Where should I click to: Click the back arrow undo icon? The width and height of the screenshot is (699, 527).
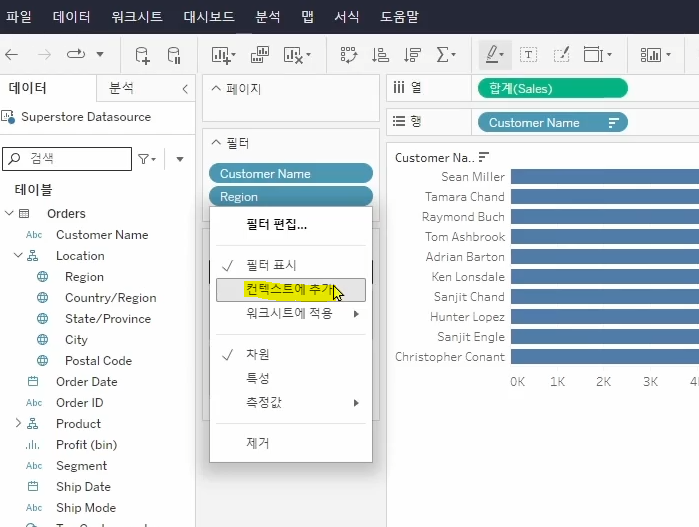coord(12,55)
